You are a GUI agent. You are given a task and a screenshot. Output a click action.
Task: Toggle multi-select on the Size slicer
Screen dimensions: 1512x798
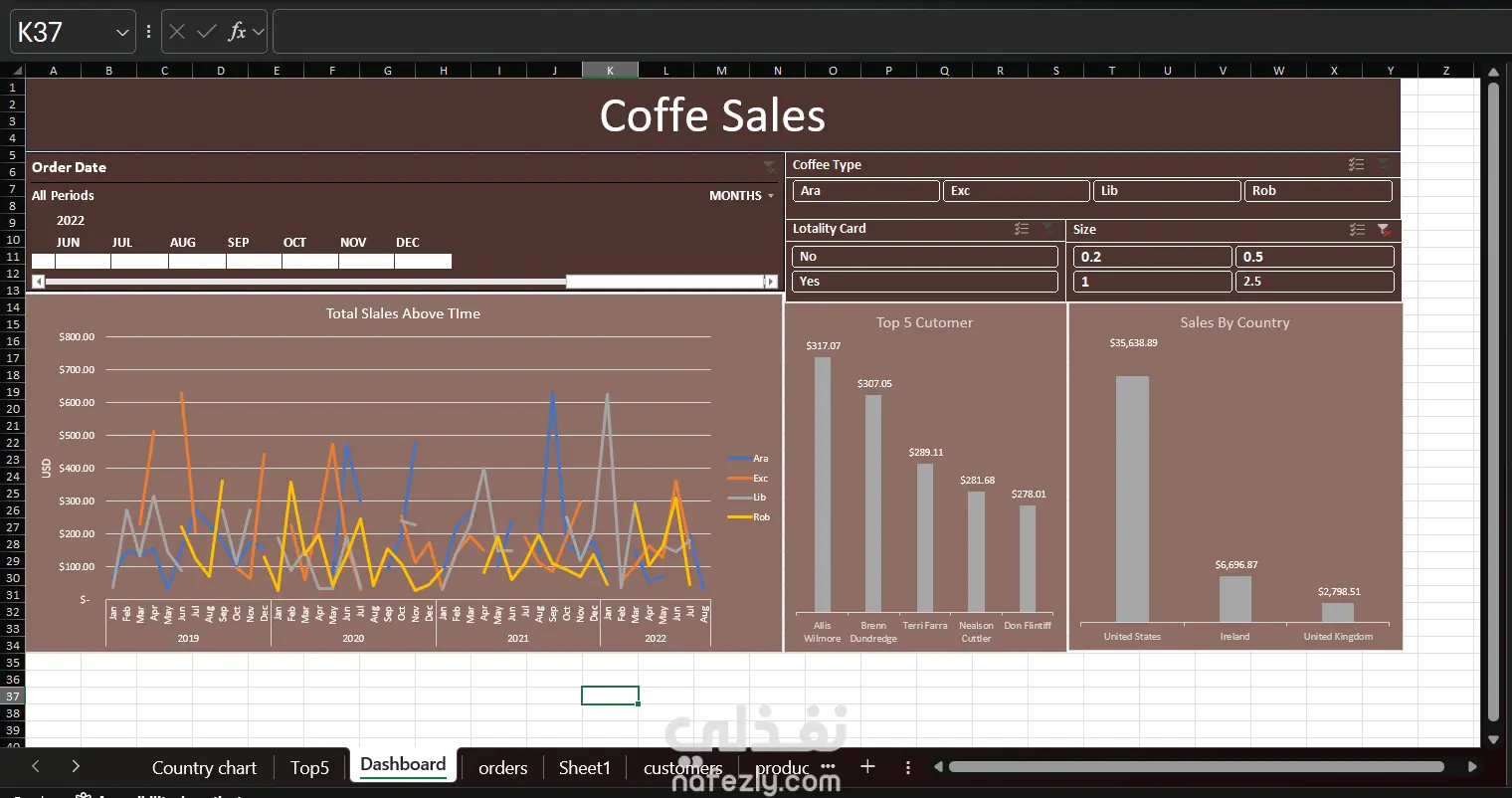click(x=1357, y=230)
